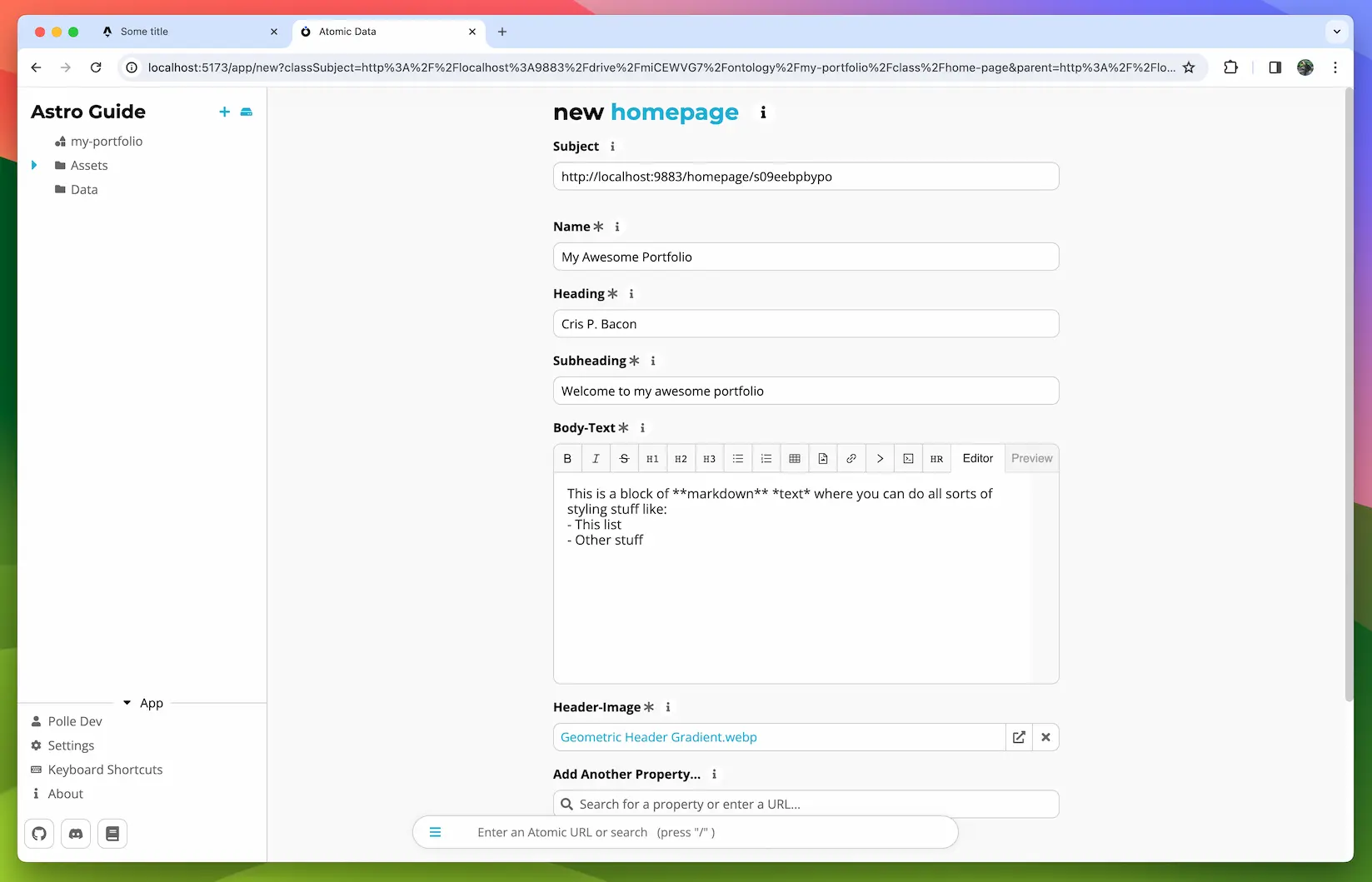
Task: Insert an H2 heading
Action: point(681,459)
